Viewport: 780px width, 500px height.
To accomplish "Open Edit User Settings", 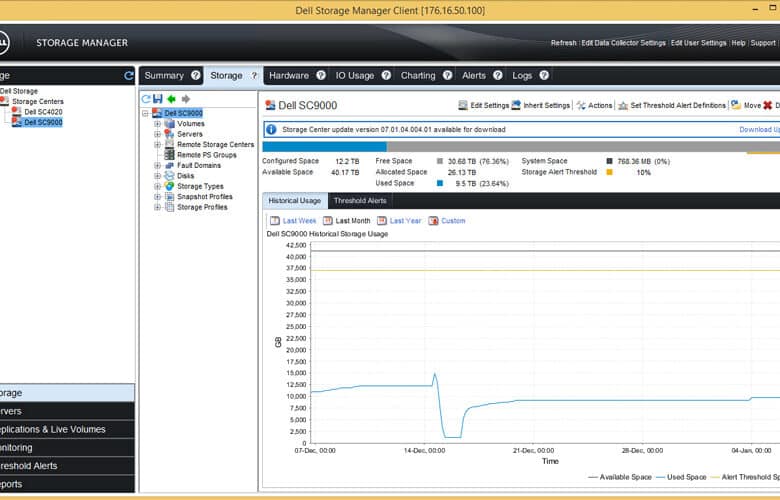I will coord(698,43).
